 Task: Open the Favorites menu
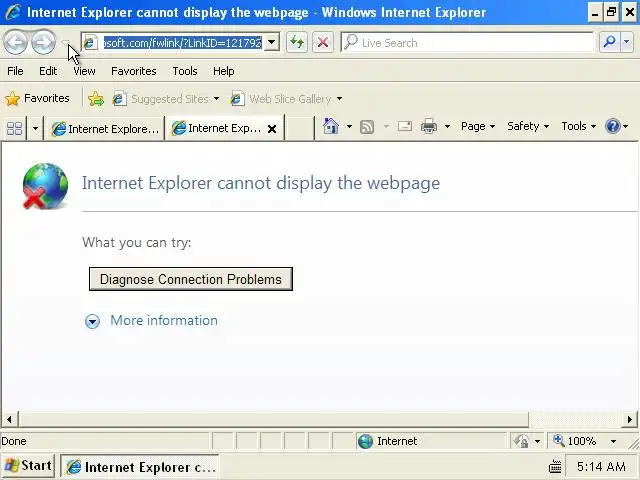(133, 71)
